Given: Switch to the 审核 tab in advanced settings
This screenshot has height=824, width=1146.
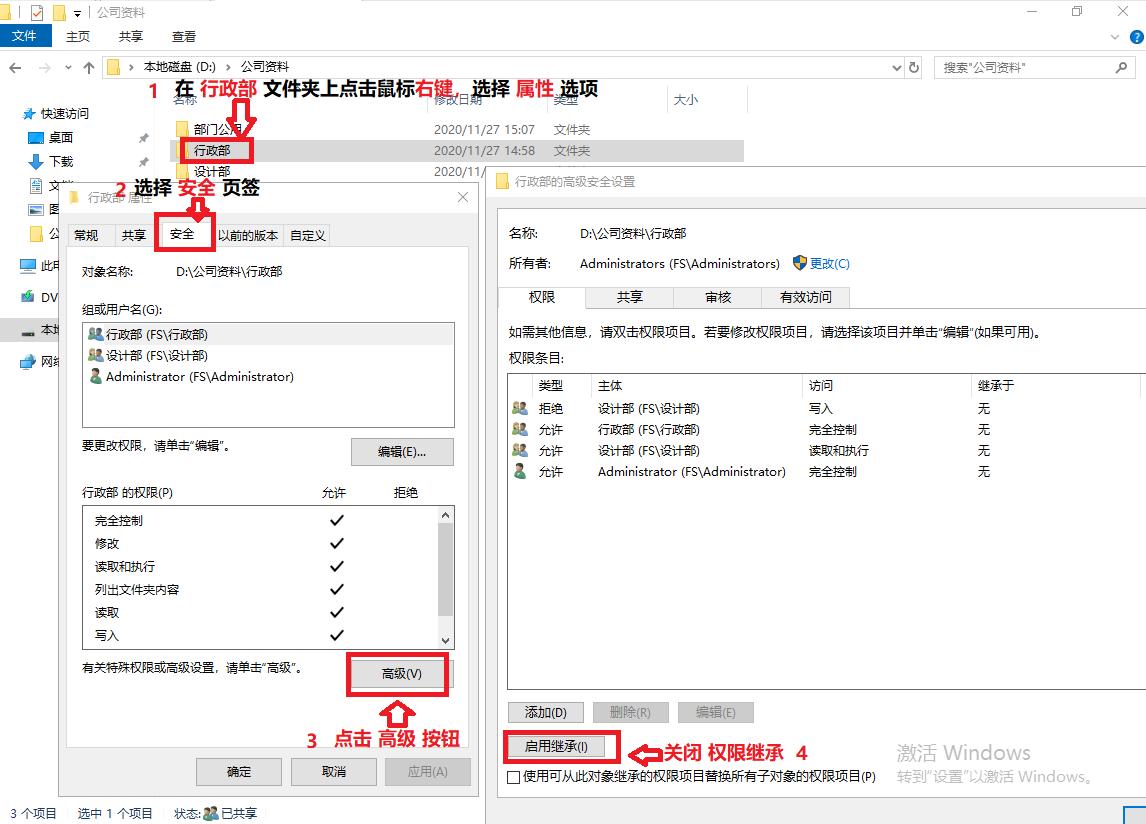Looking at the screenshot, I should pyautogui.click(x=717, y=297).
